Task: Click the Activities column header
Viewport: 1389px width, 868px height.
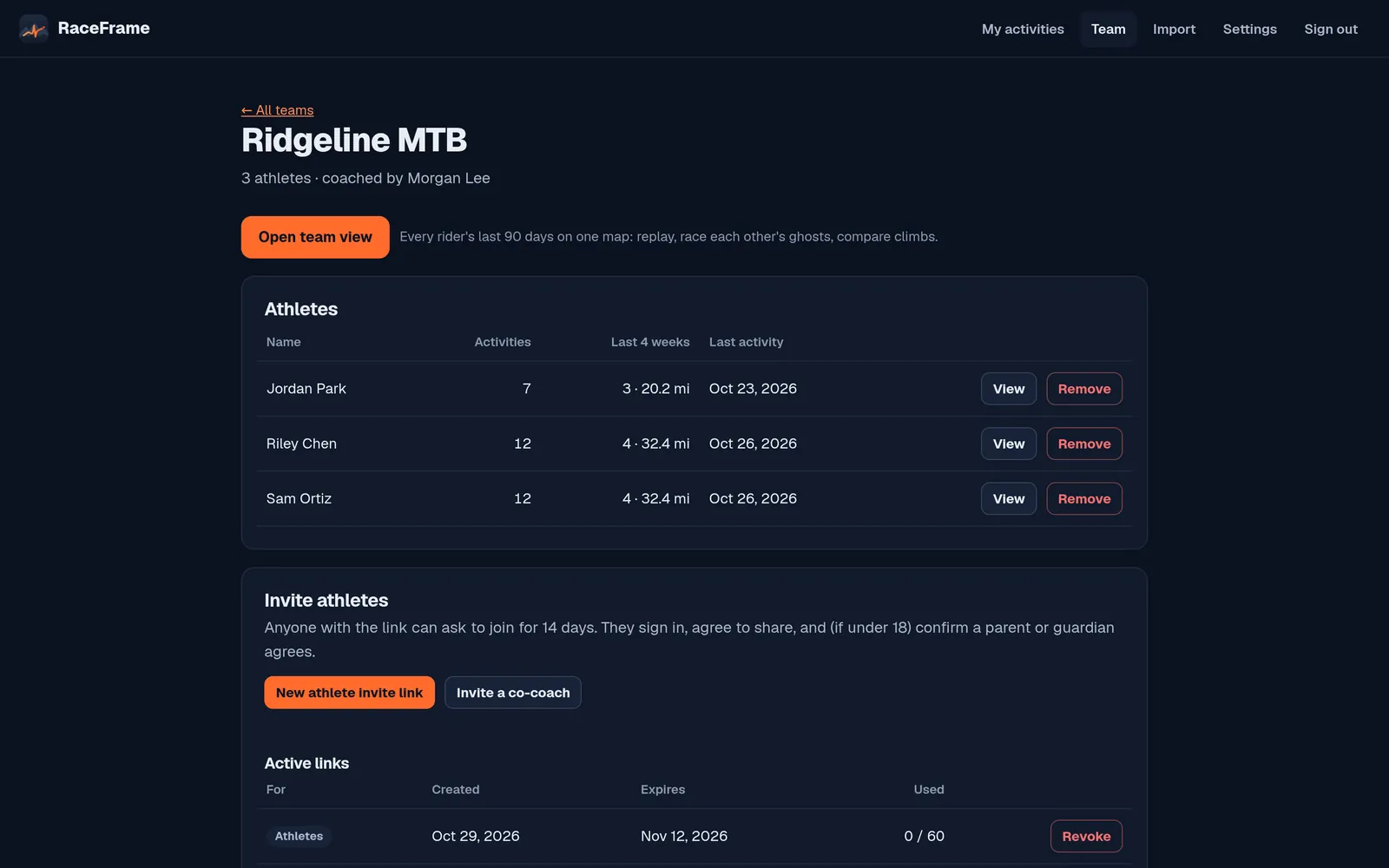Action: [x=503, y=342]
